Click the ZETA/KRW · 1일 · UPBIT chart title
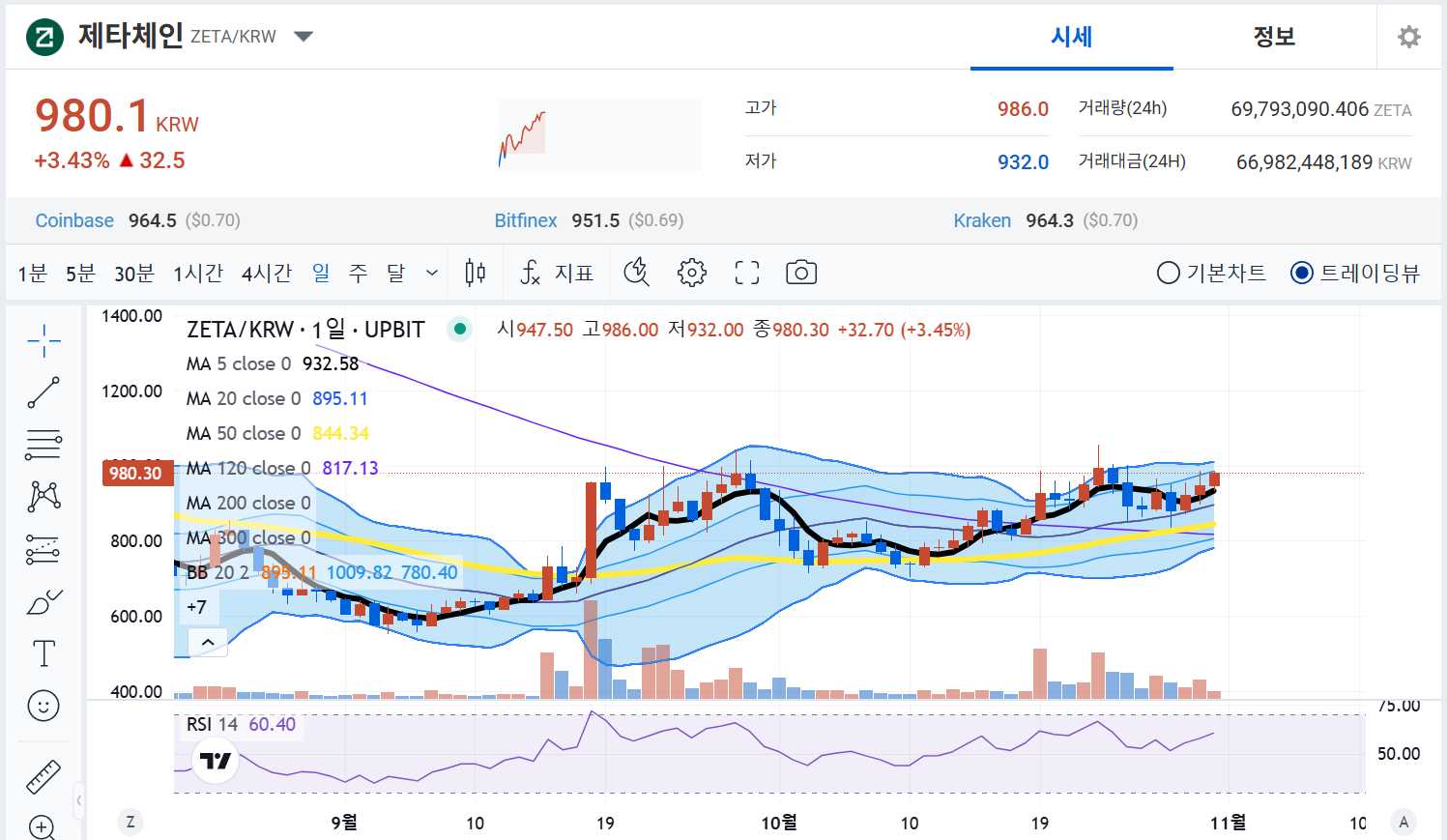 305,330
